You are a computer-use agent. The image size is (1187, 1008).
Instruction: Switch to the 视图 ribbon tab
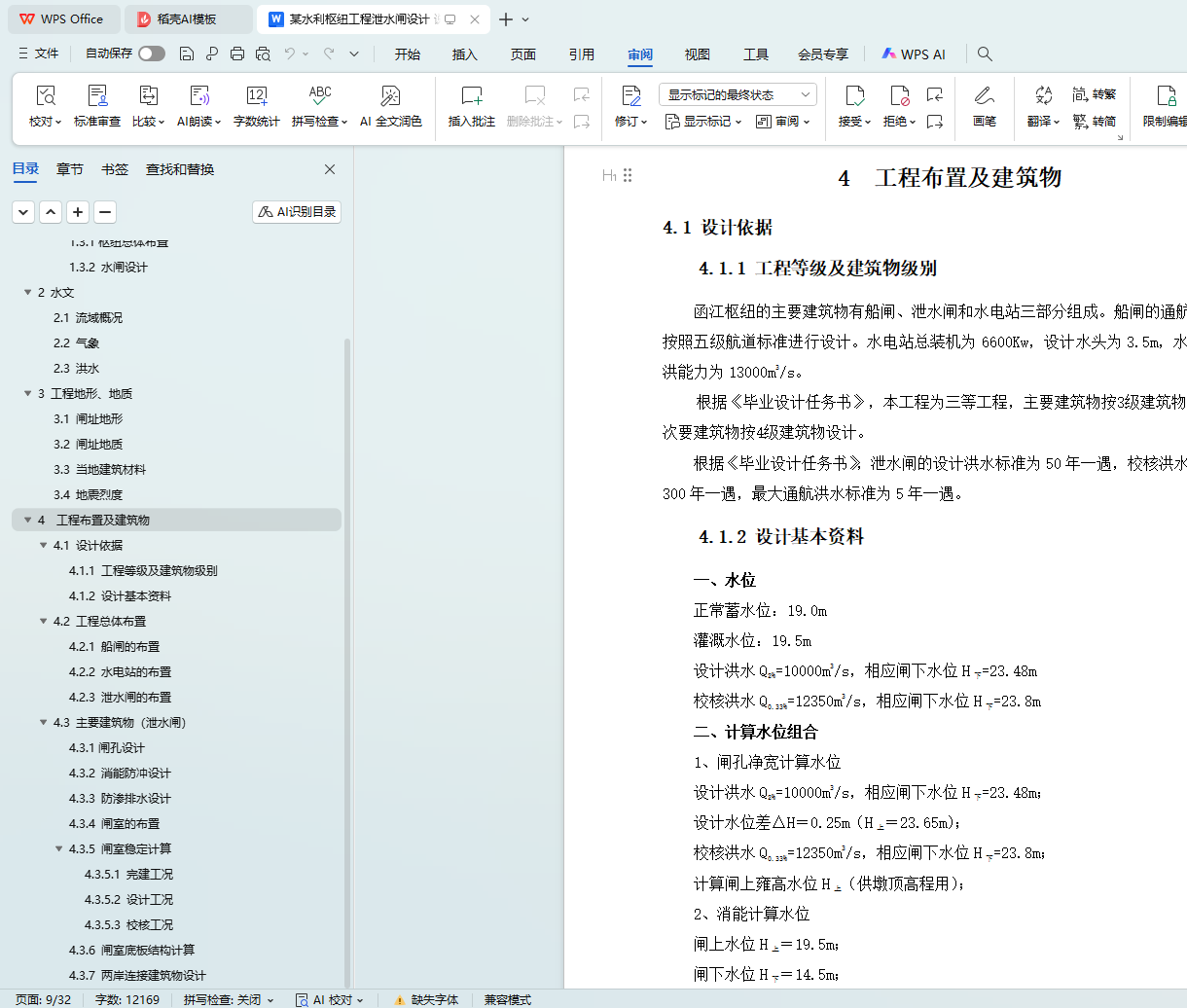(x=698, y=54)
